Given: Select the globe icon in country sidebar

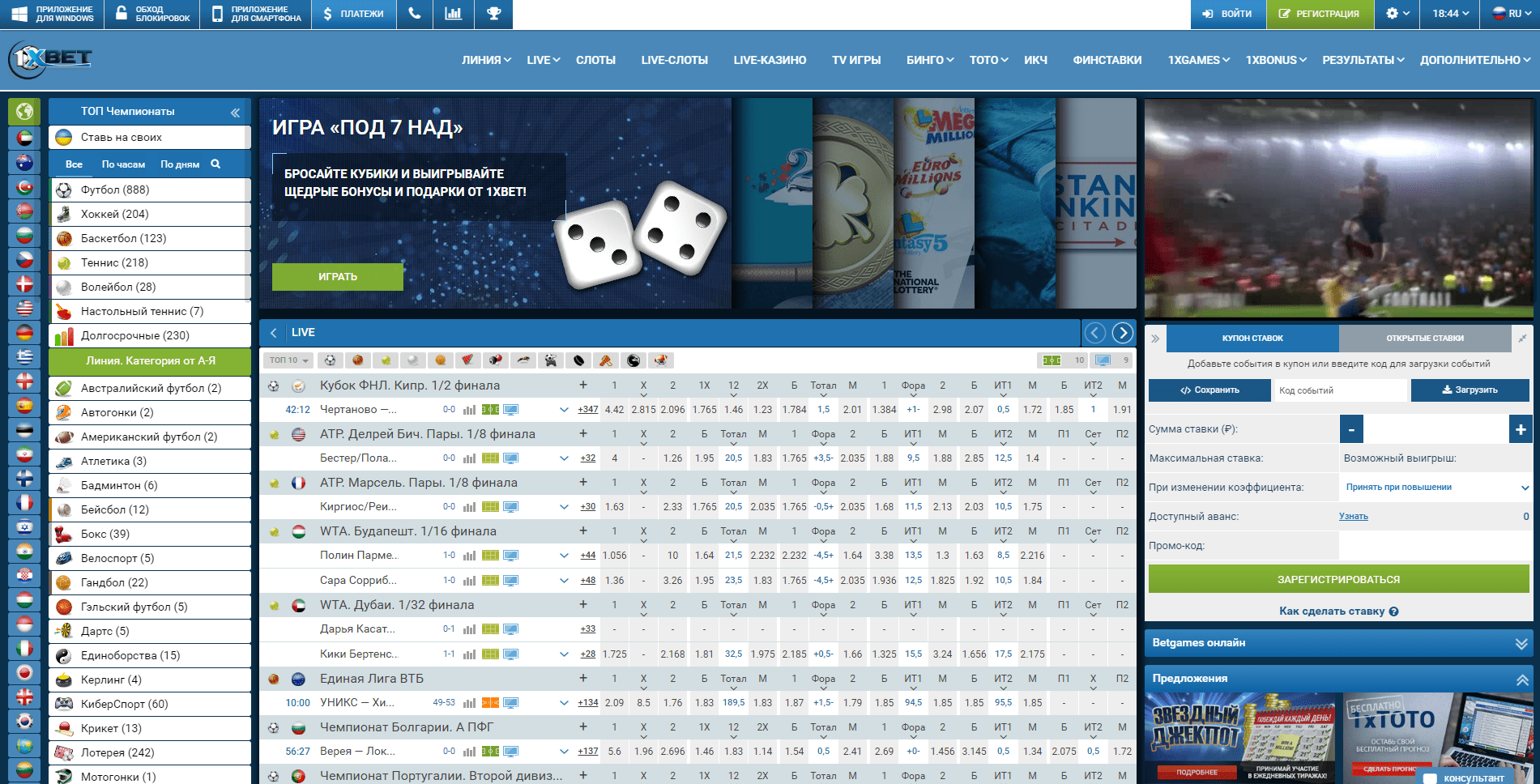Looking at the screenshot, I should (24, 111).
